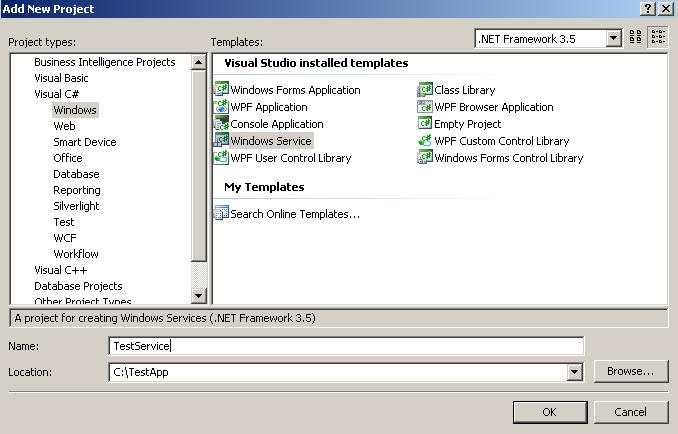Select Workflow project type
Viewport: 678px width, 434px height.
click(x=76, y=254)
